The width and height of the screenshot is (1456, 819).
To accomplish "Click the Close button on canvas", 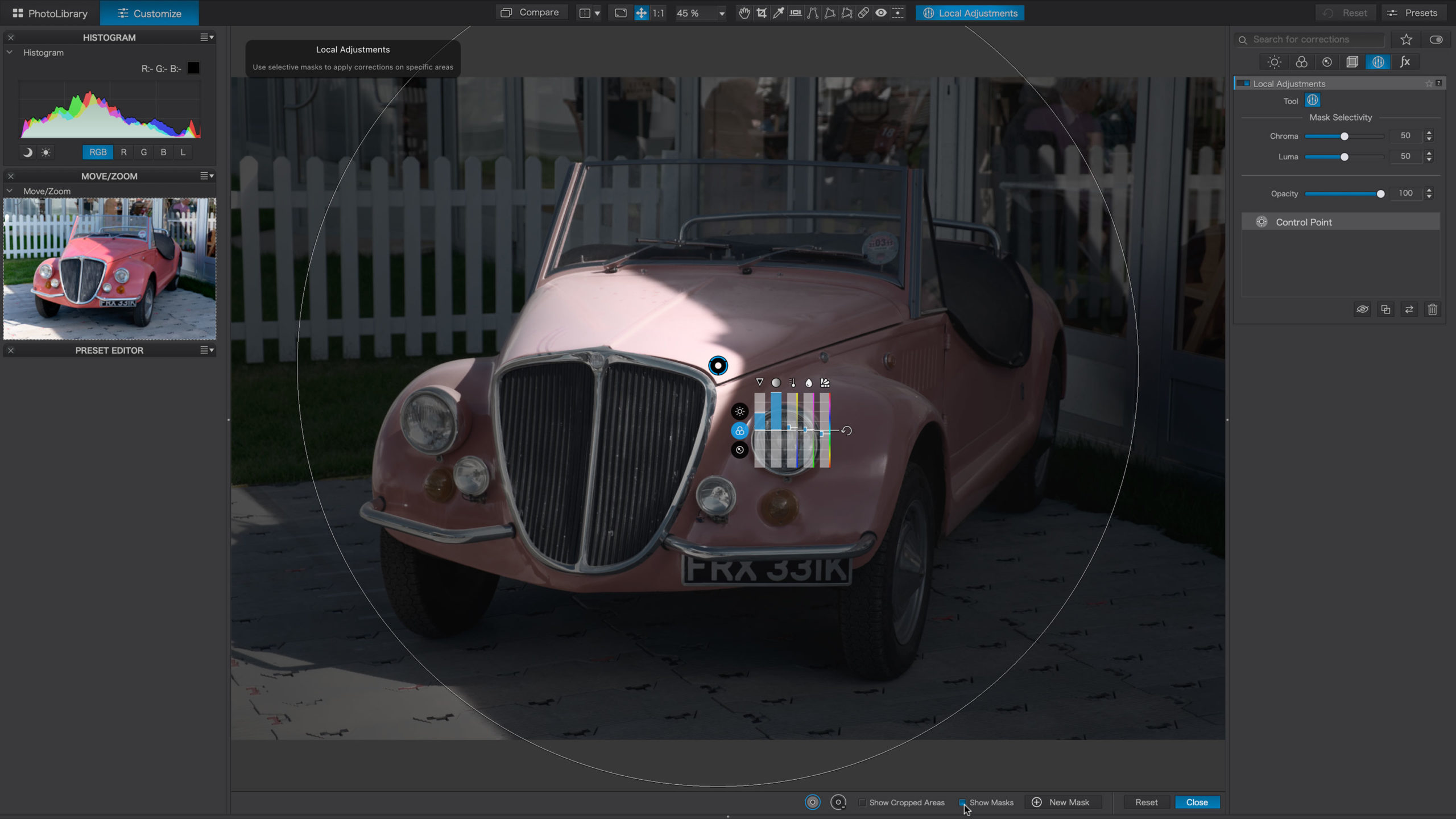I will (1198, 802).
